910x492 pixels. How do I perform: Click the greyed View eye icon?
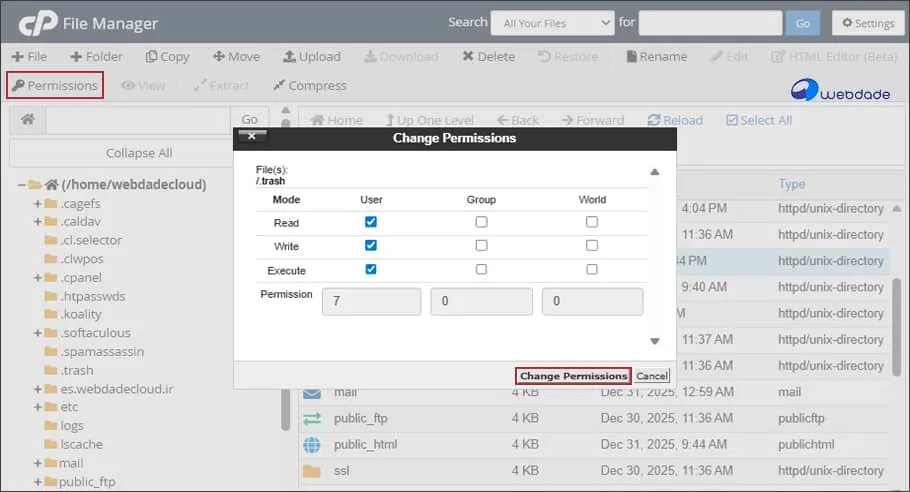pyautogui.click(x=128, y=85)
